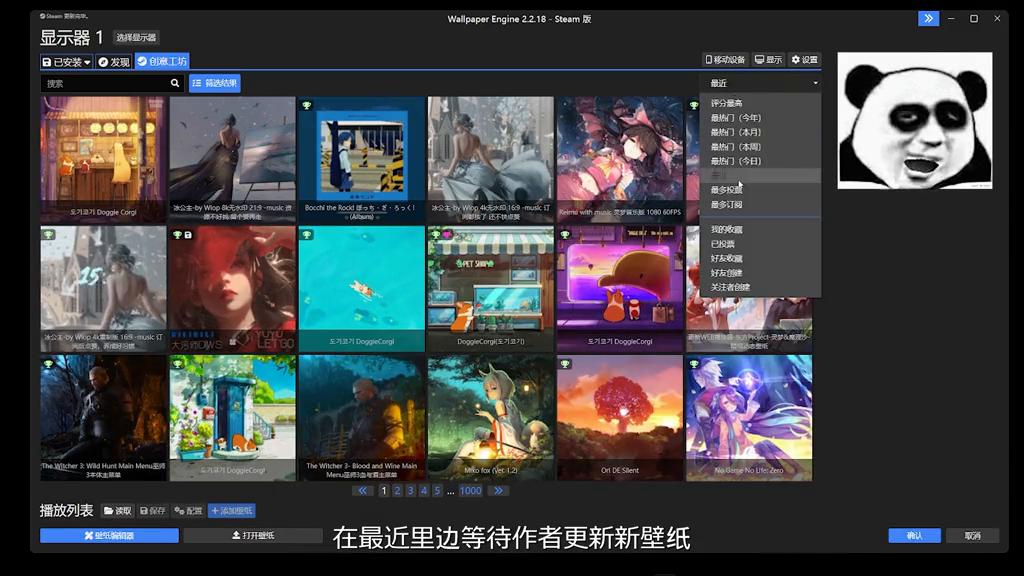Click the 取消 cancel button

972,536
